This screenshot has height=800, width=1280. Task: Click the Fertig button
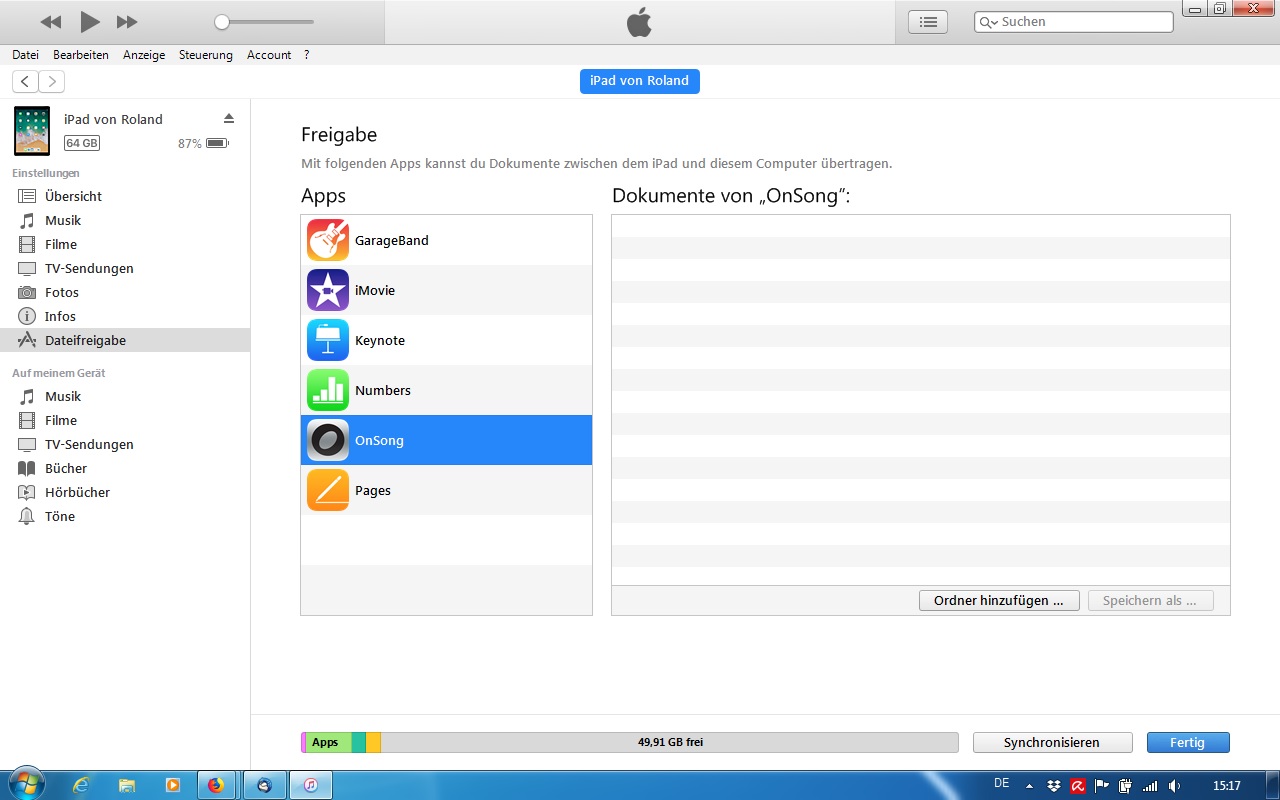point(1188,743)
